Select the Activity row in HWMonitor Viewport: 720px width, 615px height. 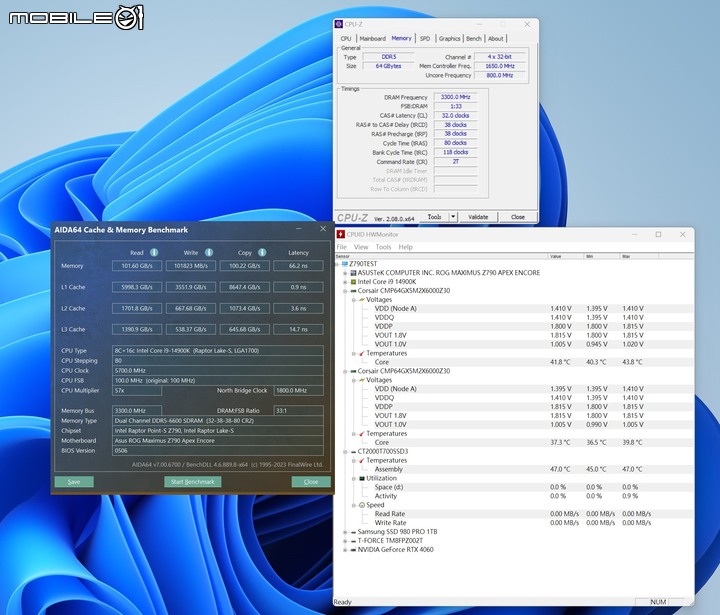point(514,496)
